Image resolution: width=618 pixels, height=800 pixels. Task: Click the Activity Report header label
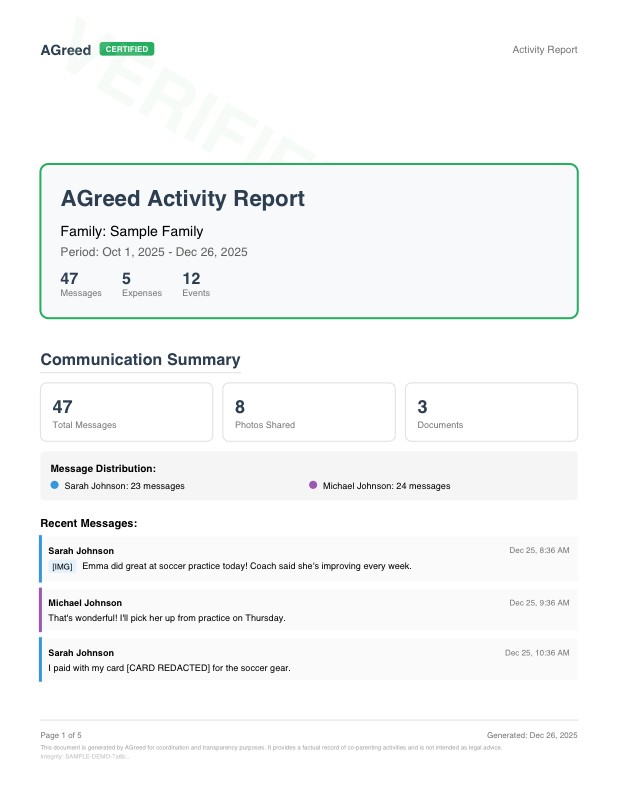[545, 49]
